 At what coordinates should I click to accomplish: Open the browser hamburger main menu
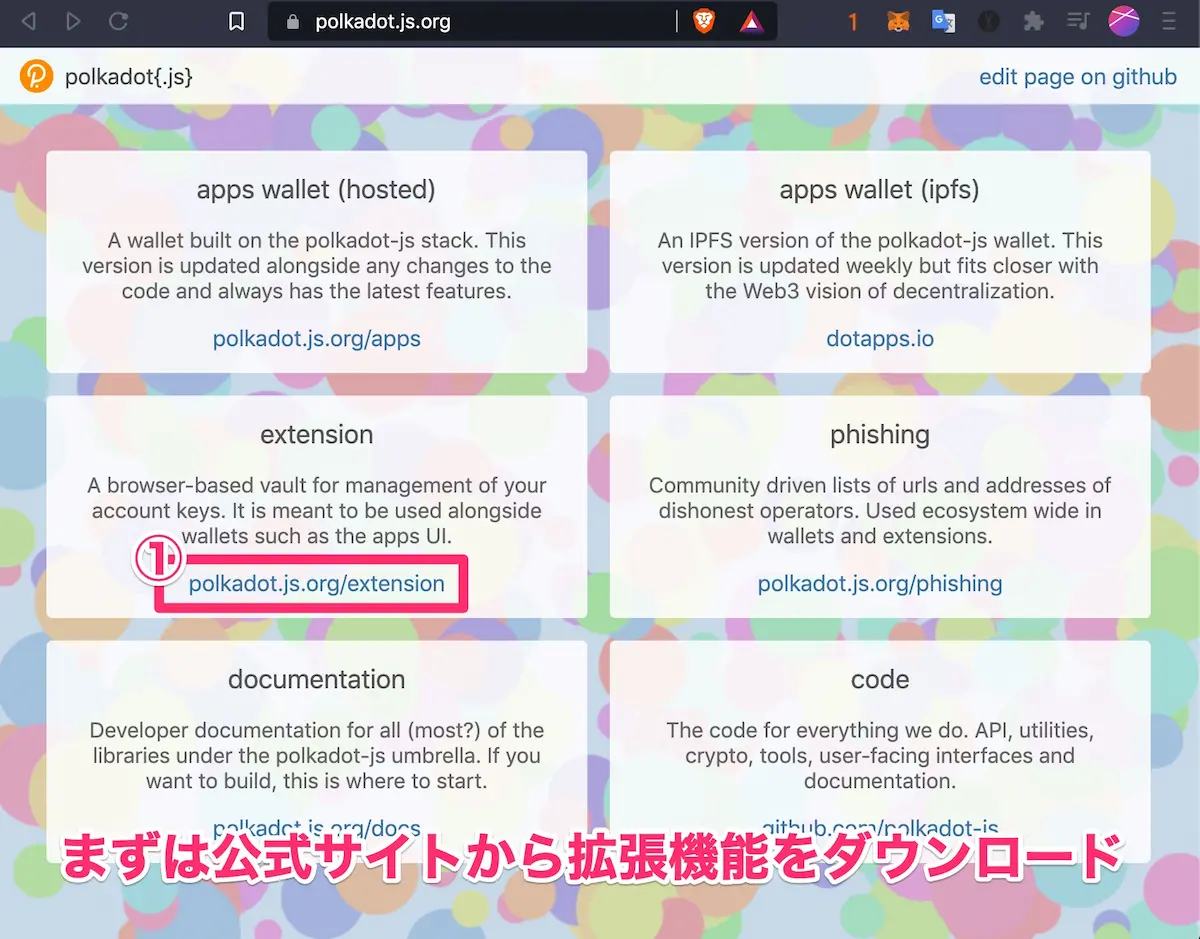pyautogui.click(x=1169, y=21)
